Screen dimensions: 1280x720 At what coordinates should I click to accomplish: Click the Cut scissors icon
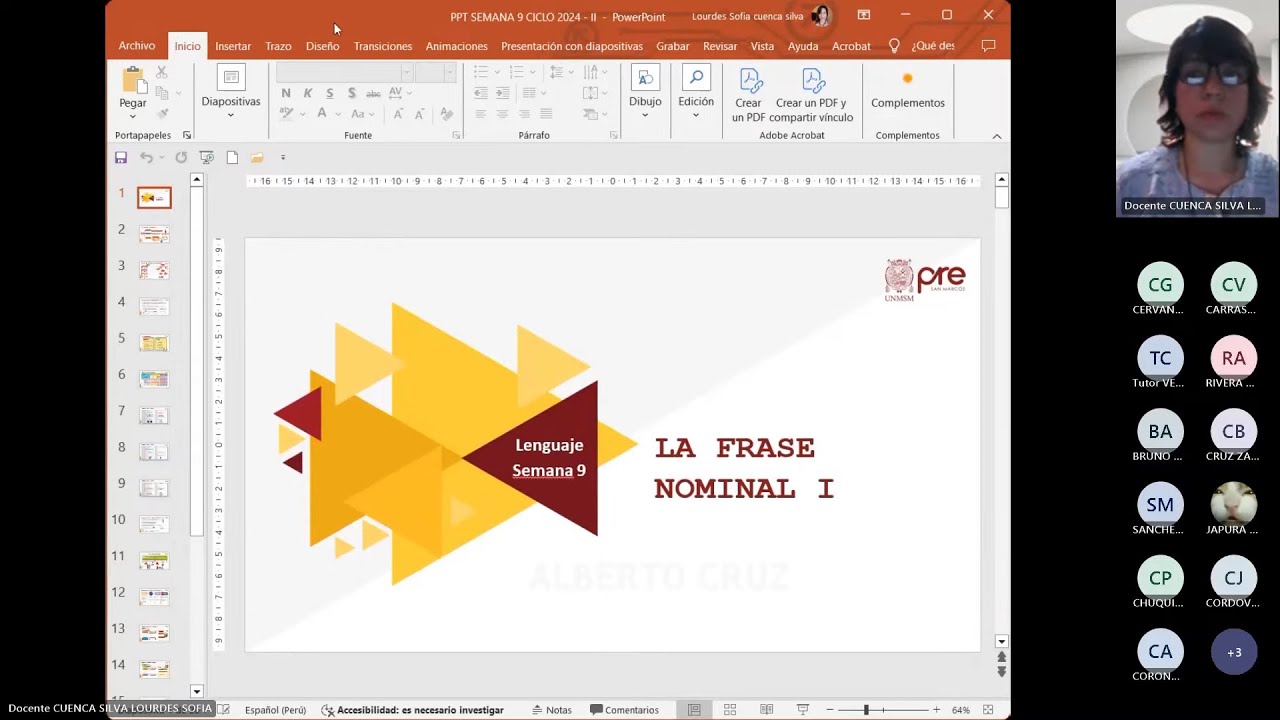click(162, 73)
